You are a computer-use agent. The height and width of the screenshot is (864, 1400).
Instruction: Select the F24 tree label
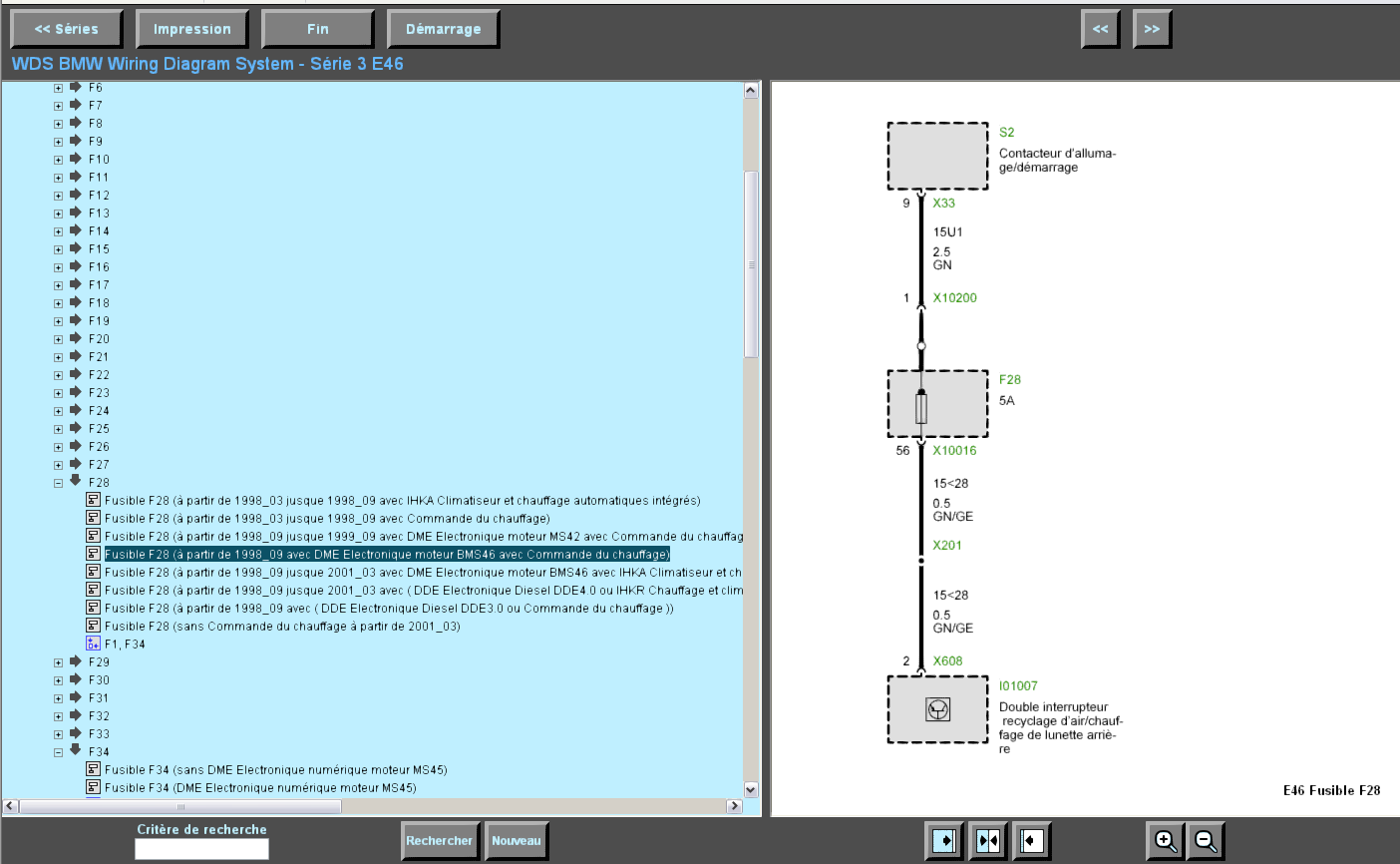tap(99, 410)
